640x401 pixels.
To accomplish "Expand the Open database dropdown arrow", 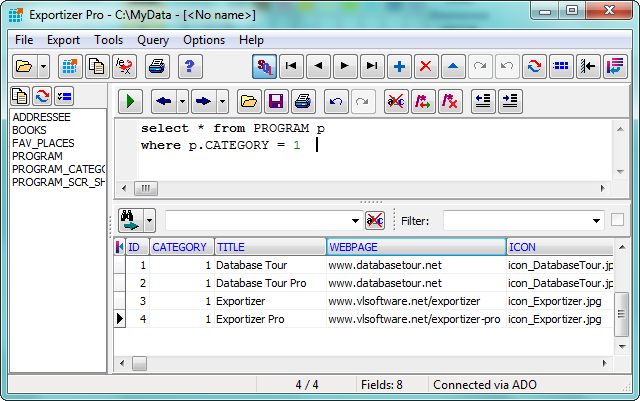I will 43,66.
